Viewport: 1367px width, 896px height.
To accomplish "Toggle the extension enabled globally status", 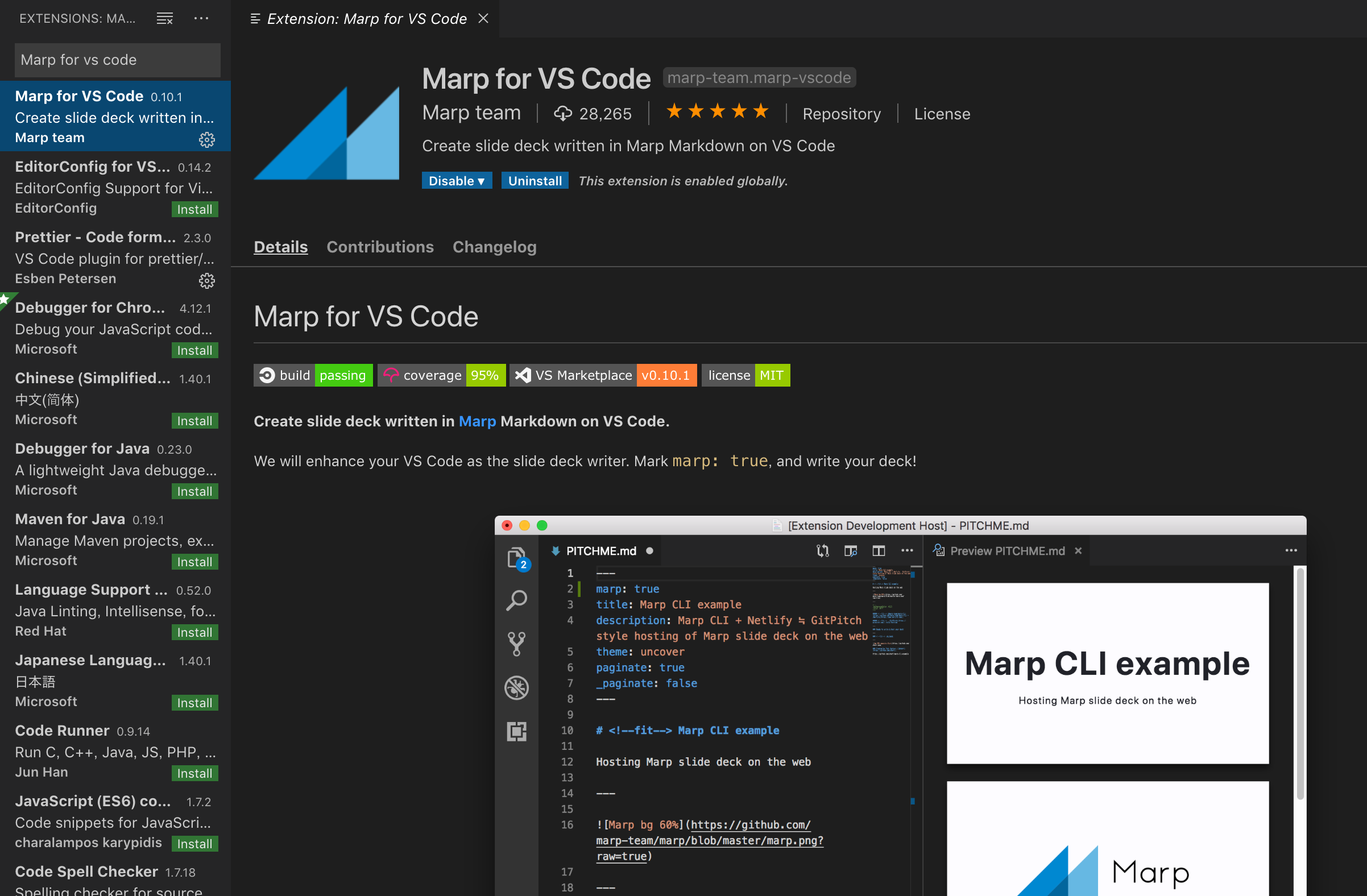I will (455, 181).
